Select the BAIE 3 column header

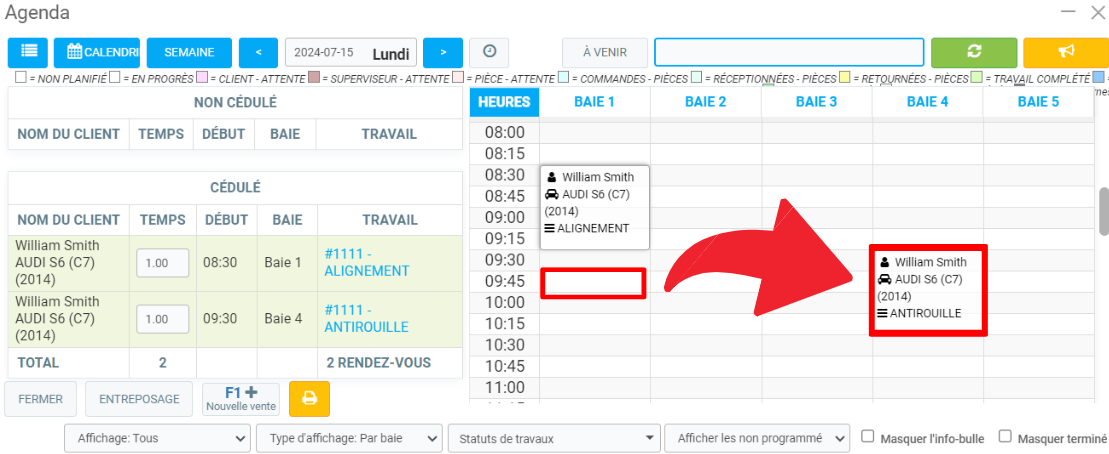pyautogui.click(x=816, y=101)
